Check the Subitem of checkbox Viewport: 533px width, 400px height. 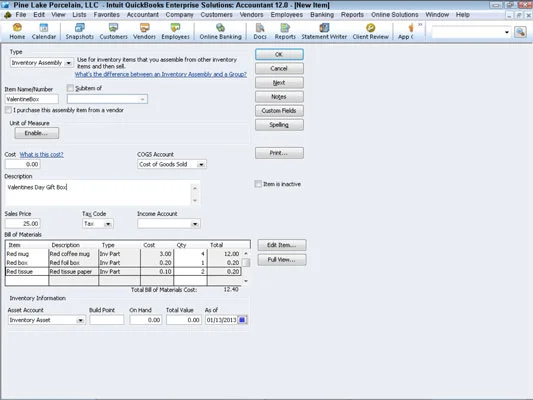click(70, 88)
